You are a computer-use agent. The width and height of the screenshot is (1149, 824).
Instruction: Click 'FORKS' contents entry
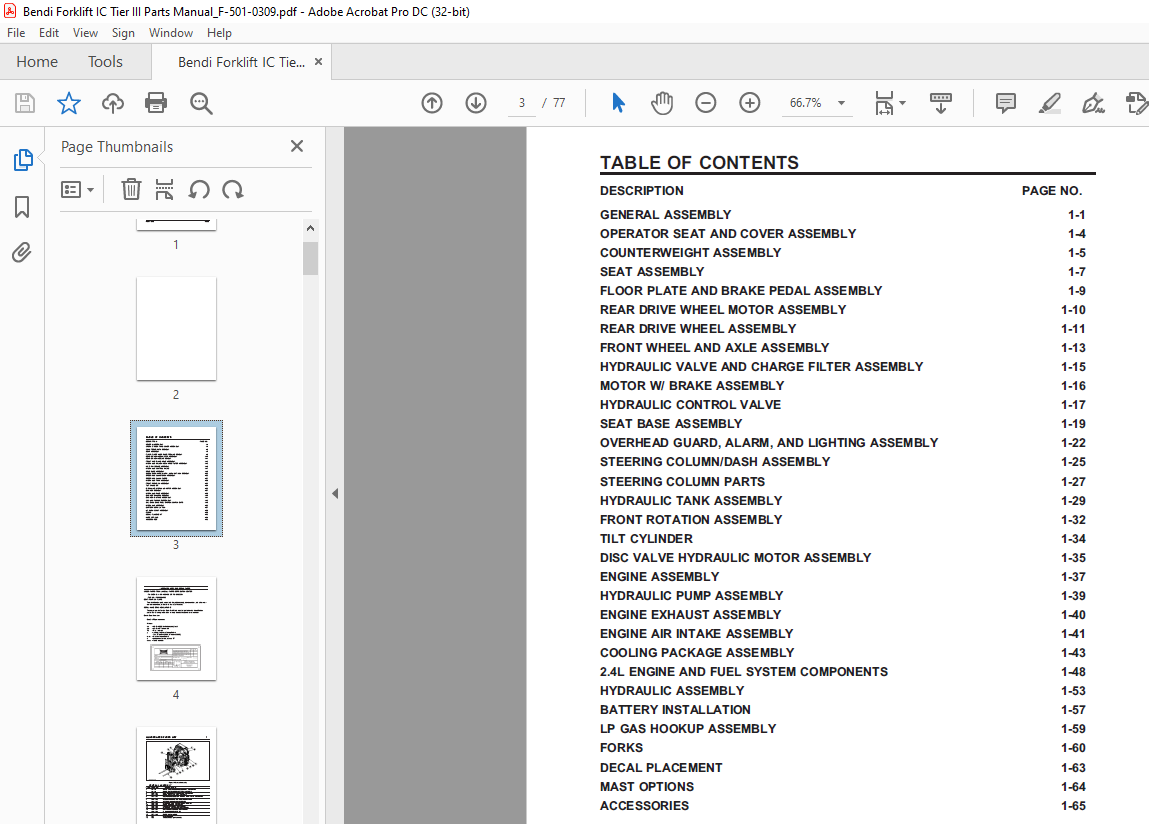point(621,748)
